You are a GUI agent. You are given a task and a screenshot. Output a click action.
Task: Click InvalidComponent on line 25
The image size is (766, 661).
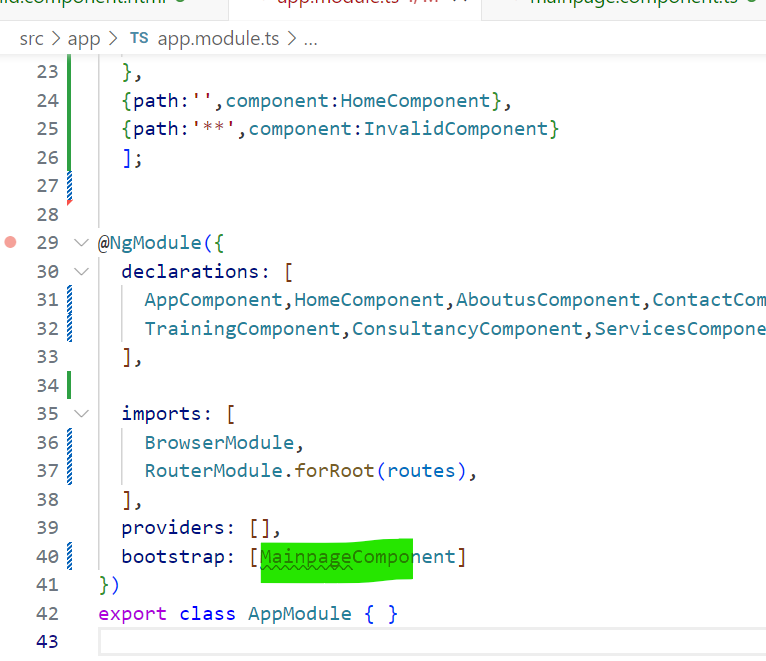(x=455, y=129)
